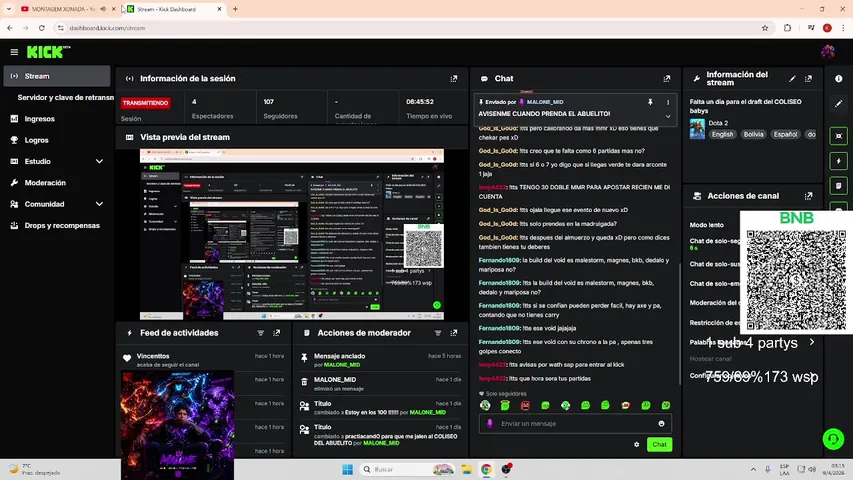Open browser extensions menu
This screenshot has height=480, width=853.
click(787, 28)
